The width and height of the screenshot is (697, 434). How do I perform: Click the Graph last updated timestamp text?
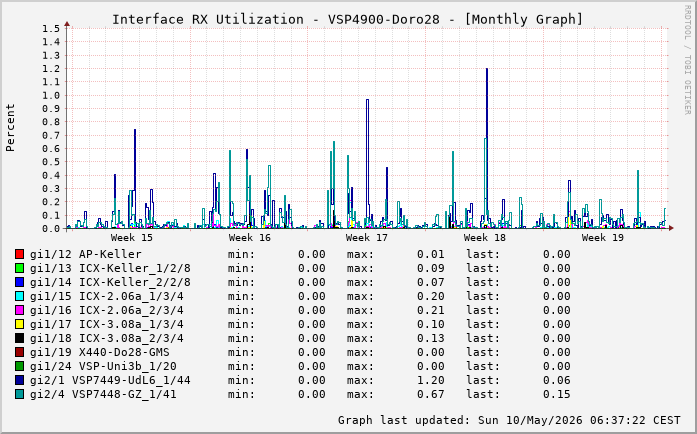pos(509,420)
